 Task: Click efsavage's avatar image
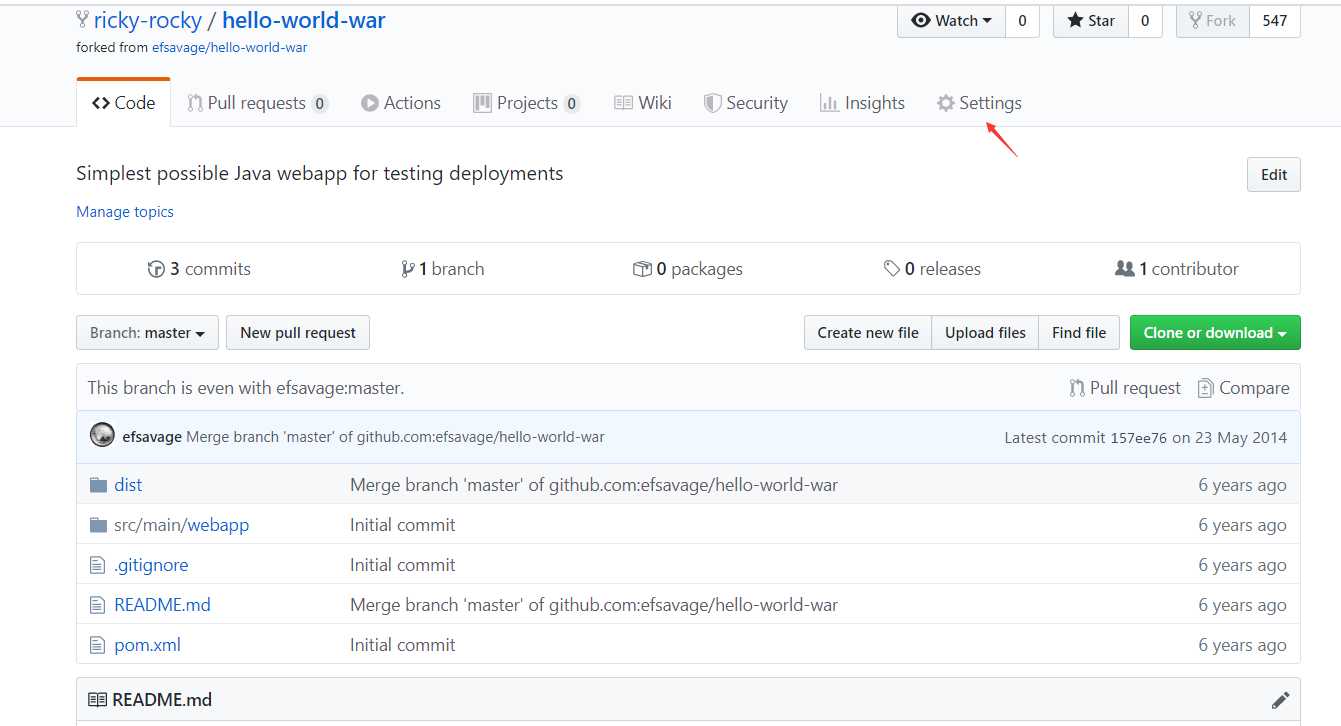pyautogui.click(x=102, y=436)
